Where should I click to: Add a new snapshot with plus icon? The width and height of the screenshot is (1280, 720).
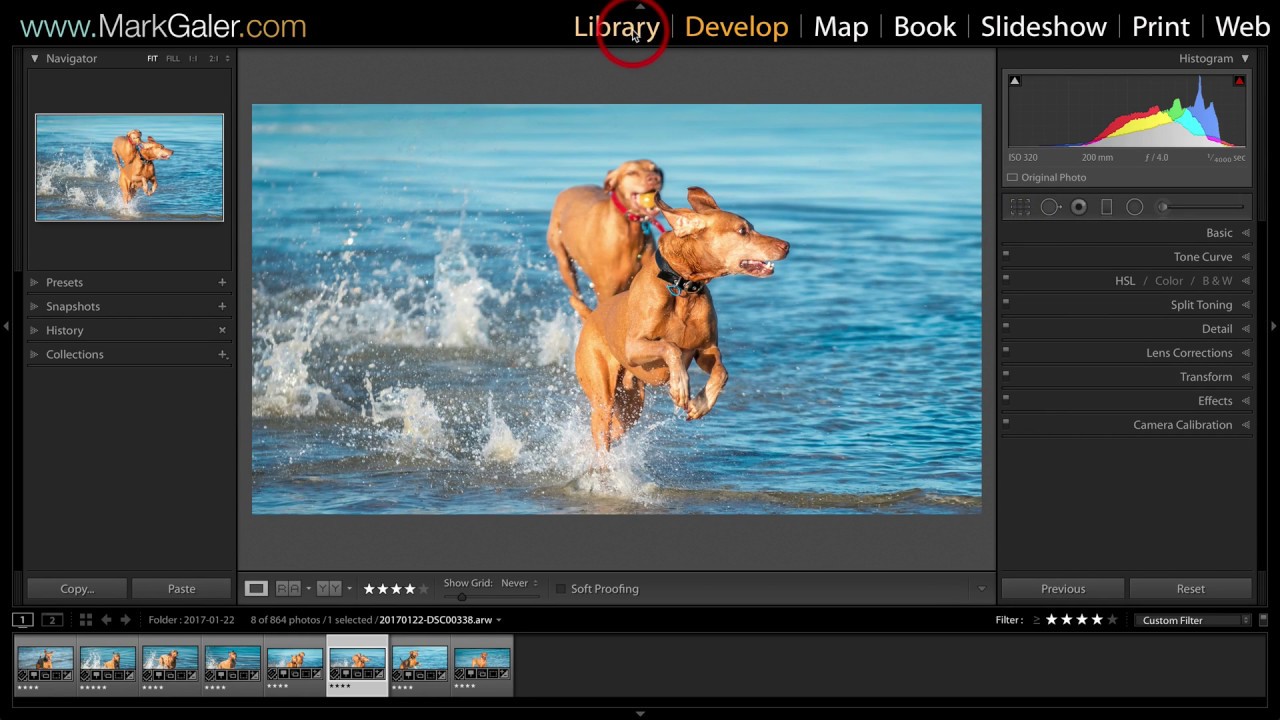(x=222, y=306)
